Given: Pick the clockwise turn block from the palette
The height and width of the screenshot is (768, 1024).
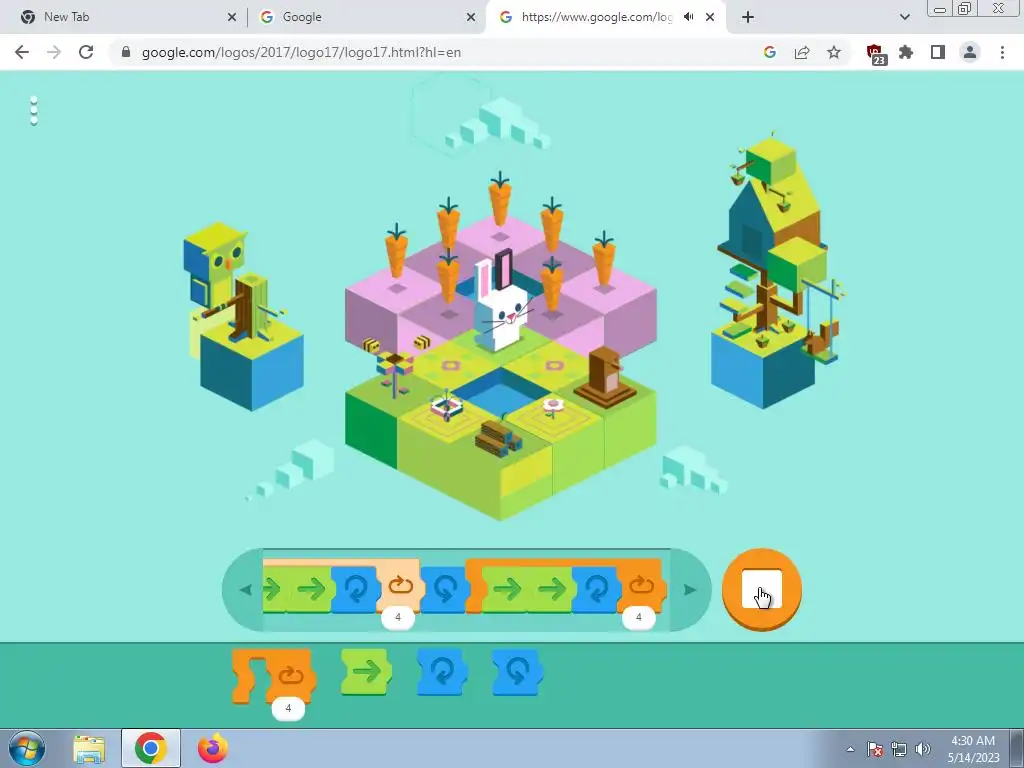Looking at the screenshot, I should coord(442,671).
